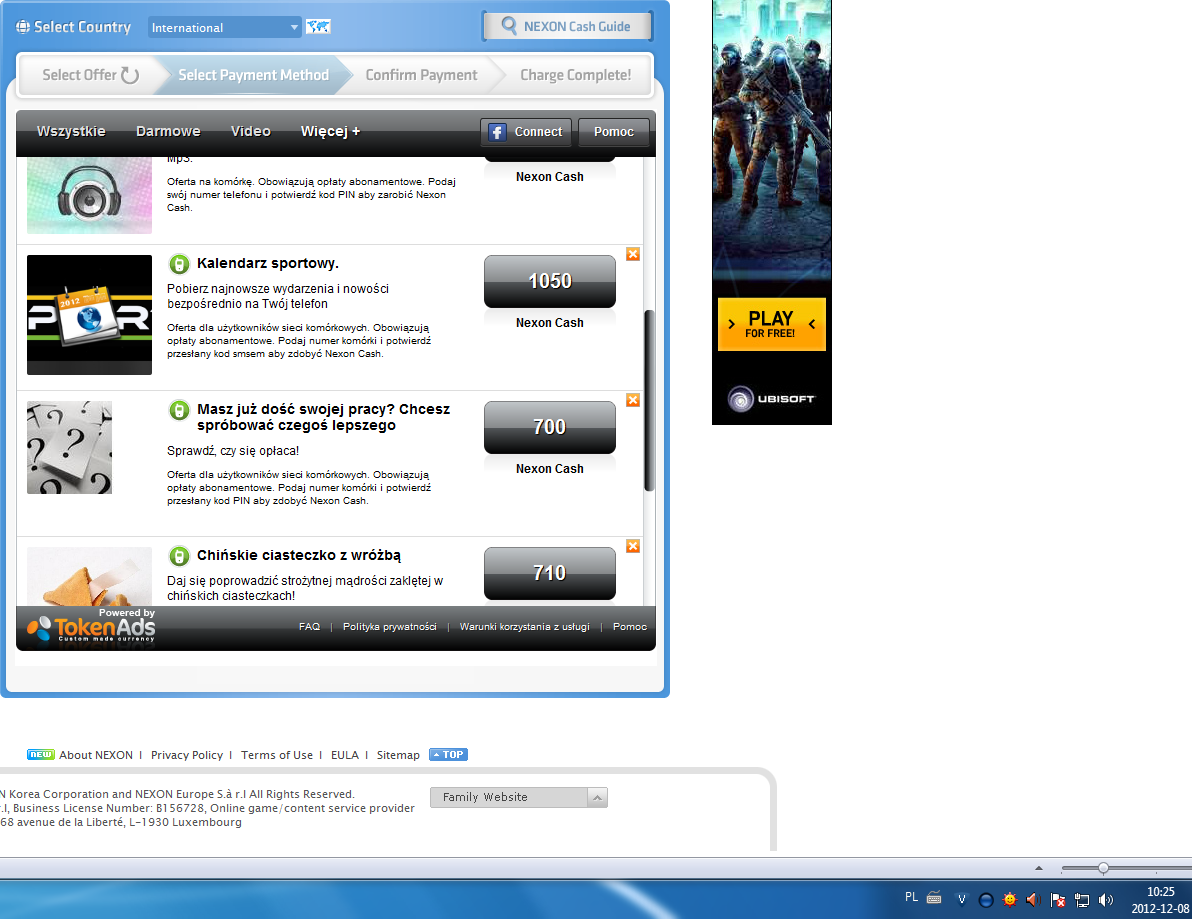1192x919 pixels.
Task: Click the refresh arrow next to Select Offer
Action: 130,74
